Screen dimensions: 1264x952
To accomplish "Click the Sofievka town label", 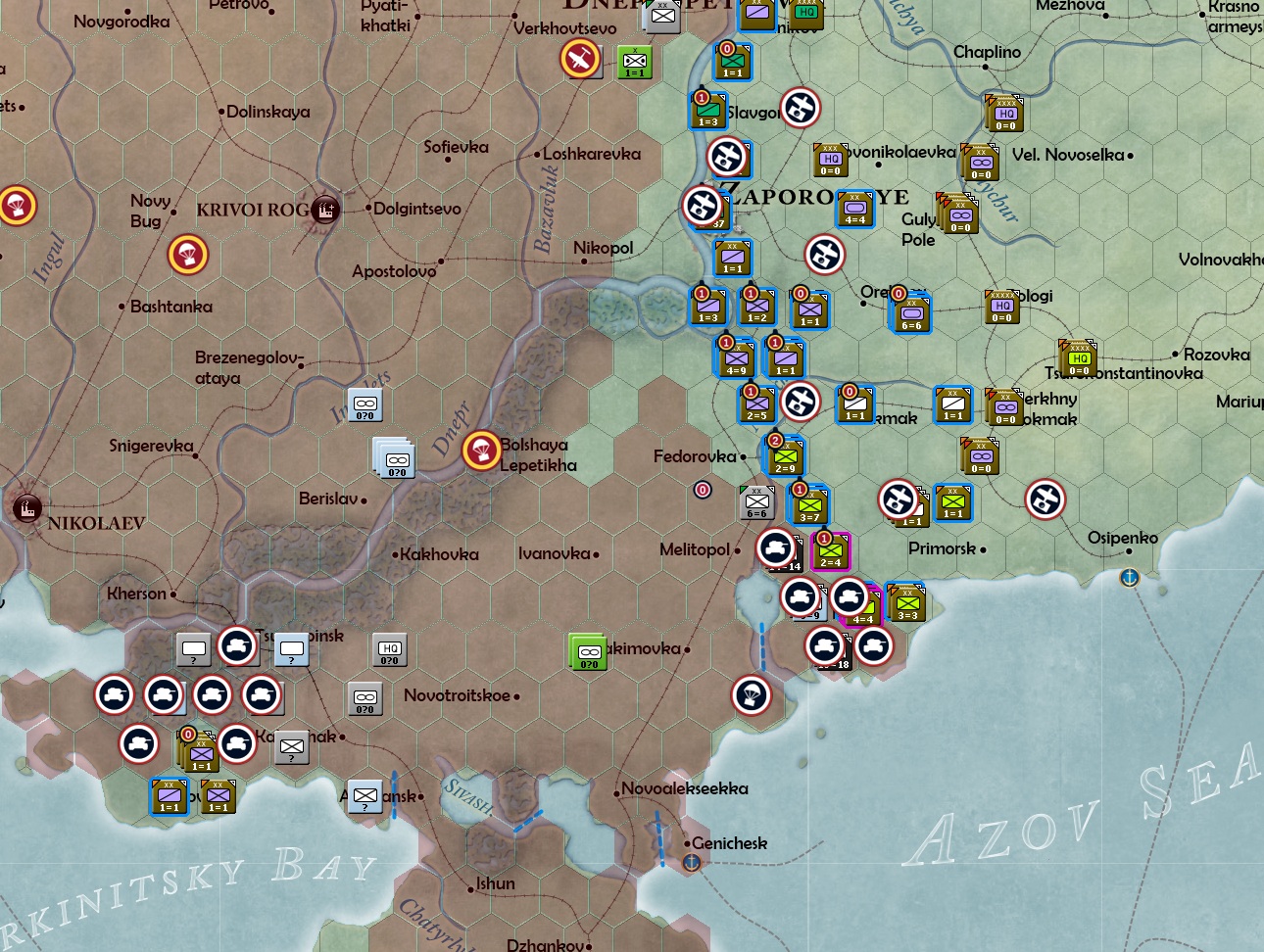I will [x=456, y=147].
